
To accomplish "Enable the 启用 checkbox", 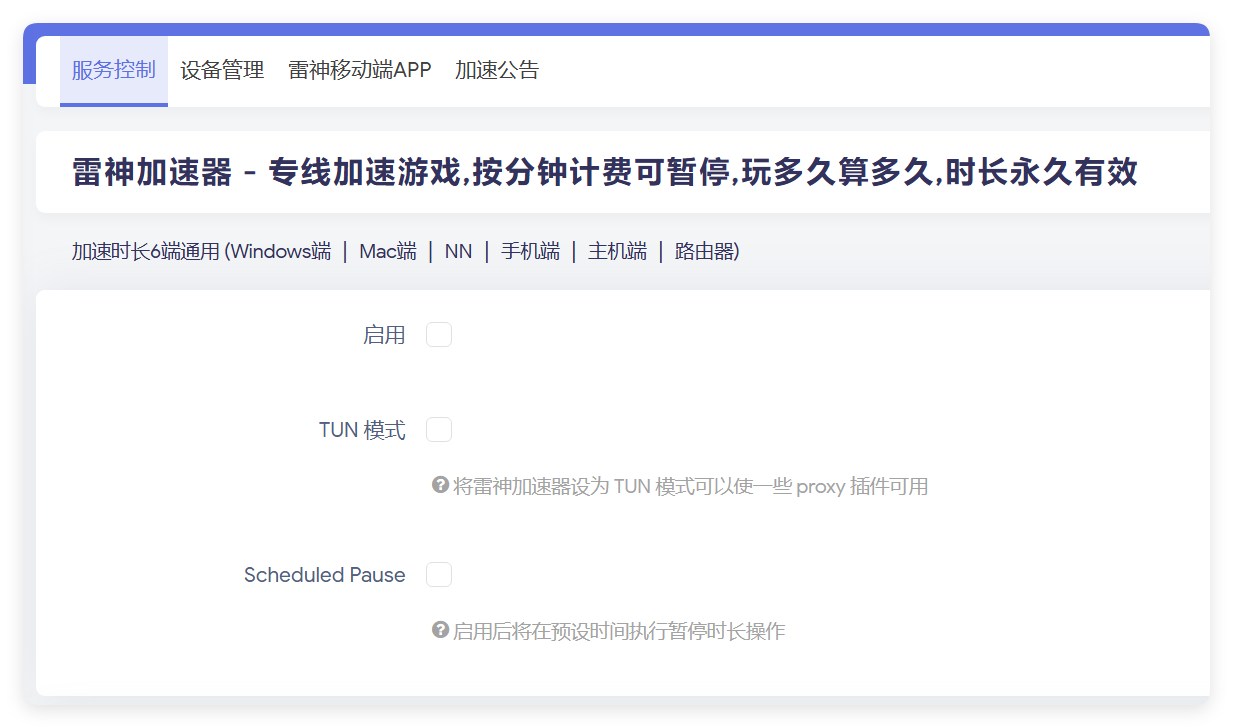I will coord(439,335).
